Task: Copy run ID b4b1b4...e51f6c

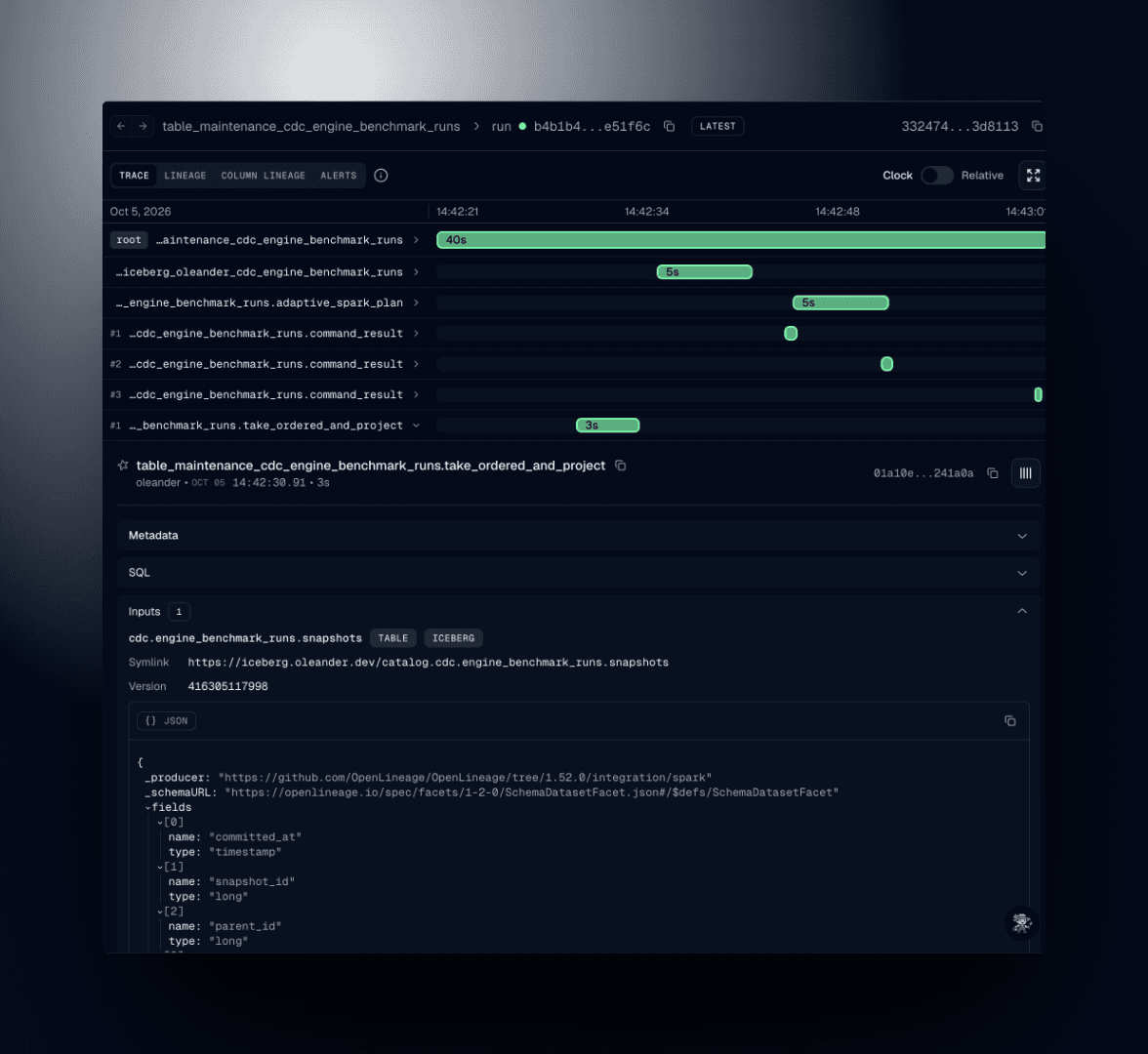Action: pyautogui.click(x=670, y=126)
